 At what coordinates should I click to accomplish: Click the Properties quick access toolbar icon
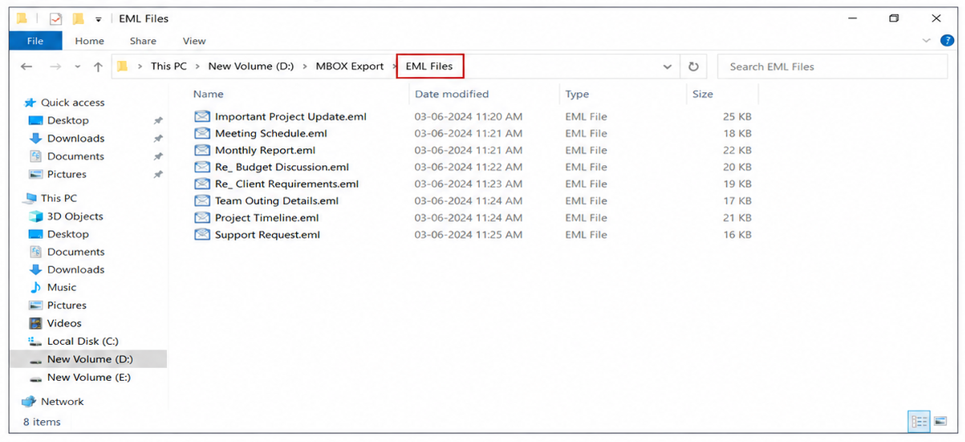[55, 19]
